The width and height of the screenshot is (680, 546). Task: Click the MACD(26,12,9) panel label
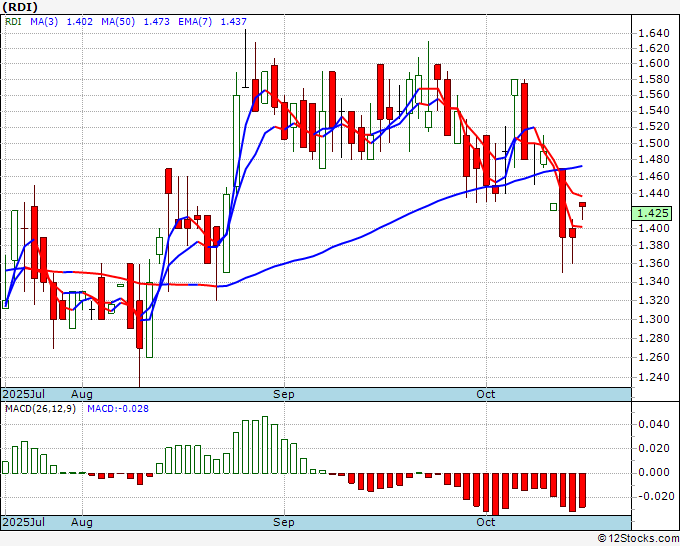pos(40,409)
